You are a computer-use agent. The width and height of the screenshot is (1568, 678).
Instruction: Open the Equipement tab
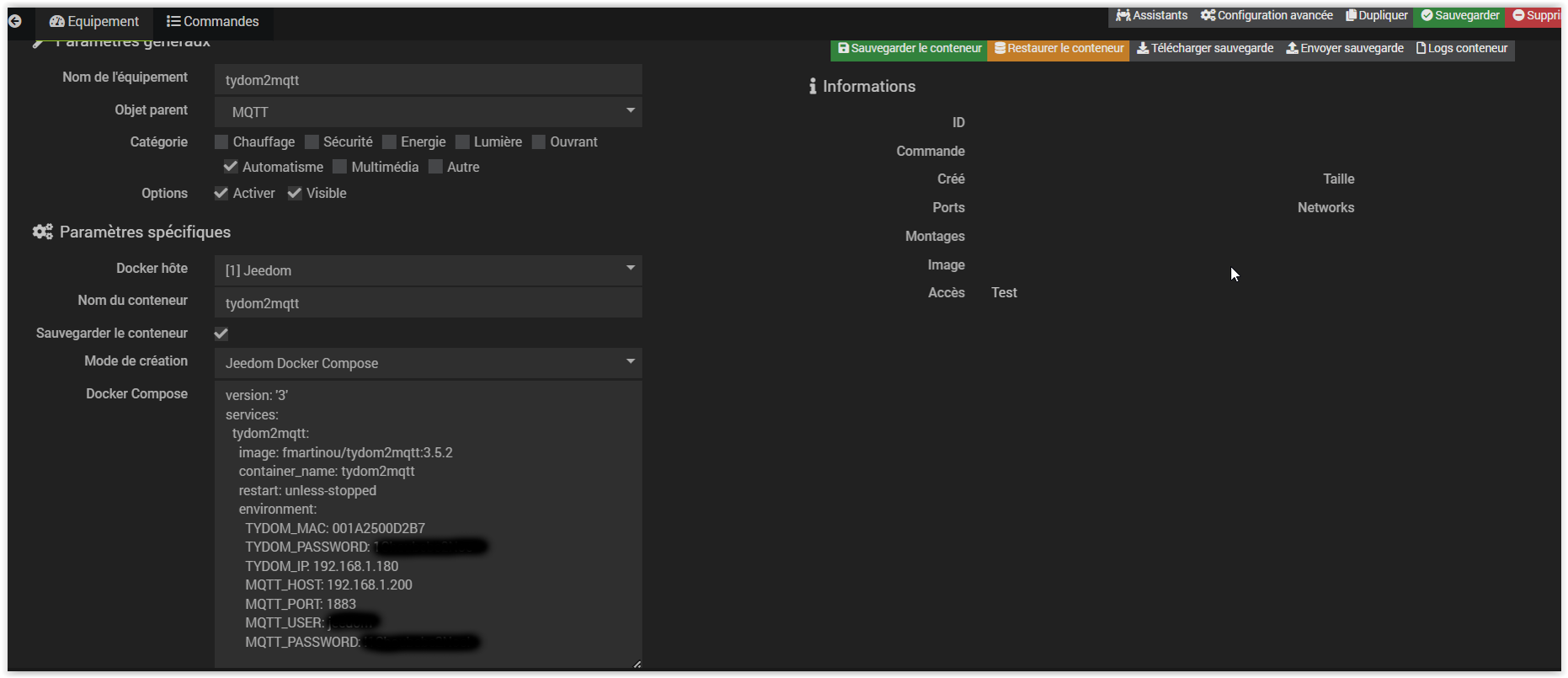pos(93,22)
